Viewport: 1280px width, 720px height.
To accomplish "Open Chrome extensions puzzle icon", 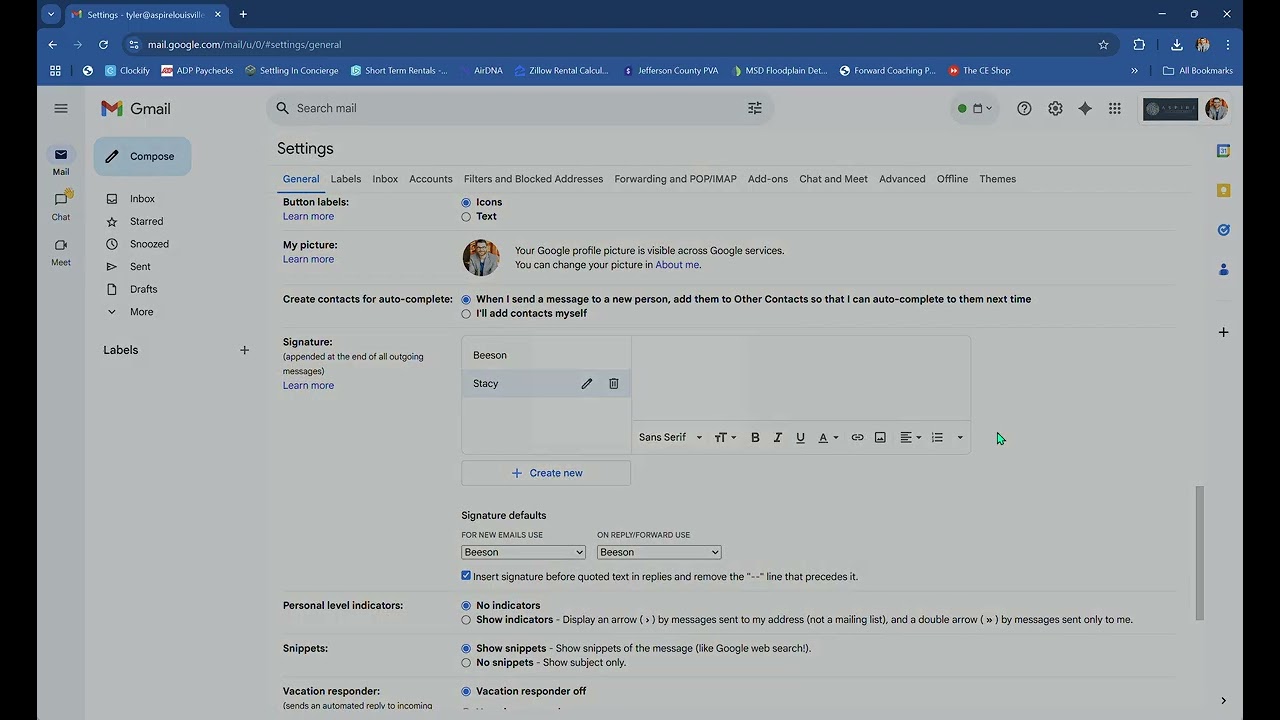I will tap(1139, 44).
